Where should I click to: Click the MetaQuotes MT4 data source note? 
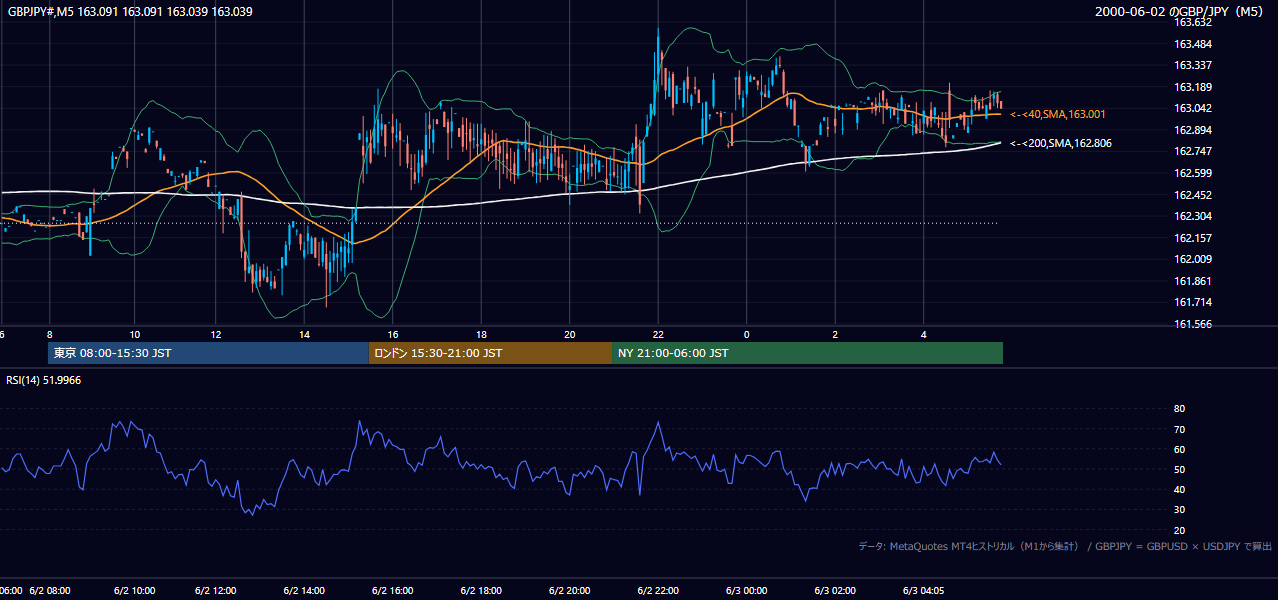[1065, 546]
